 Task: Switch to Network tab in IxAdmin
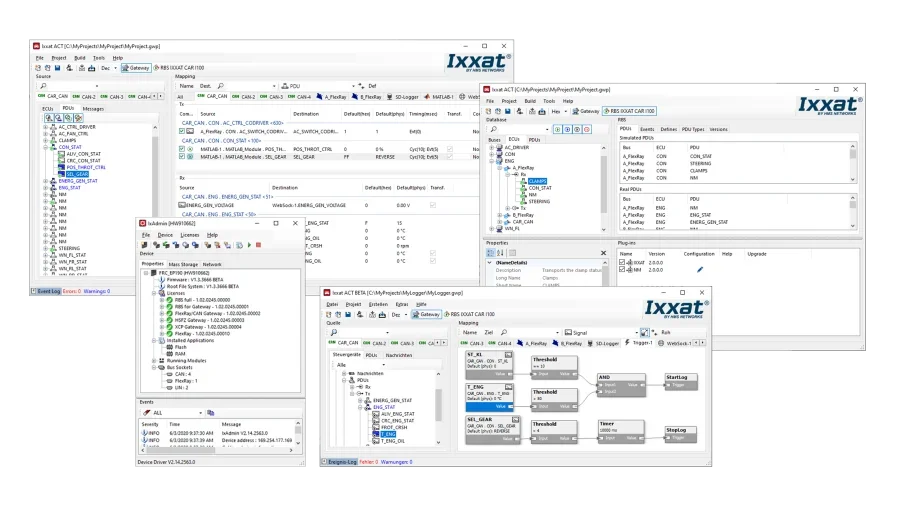tap(212, 264)
